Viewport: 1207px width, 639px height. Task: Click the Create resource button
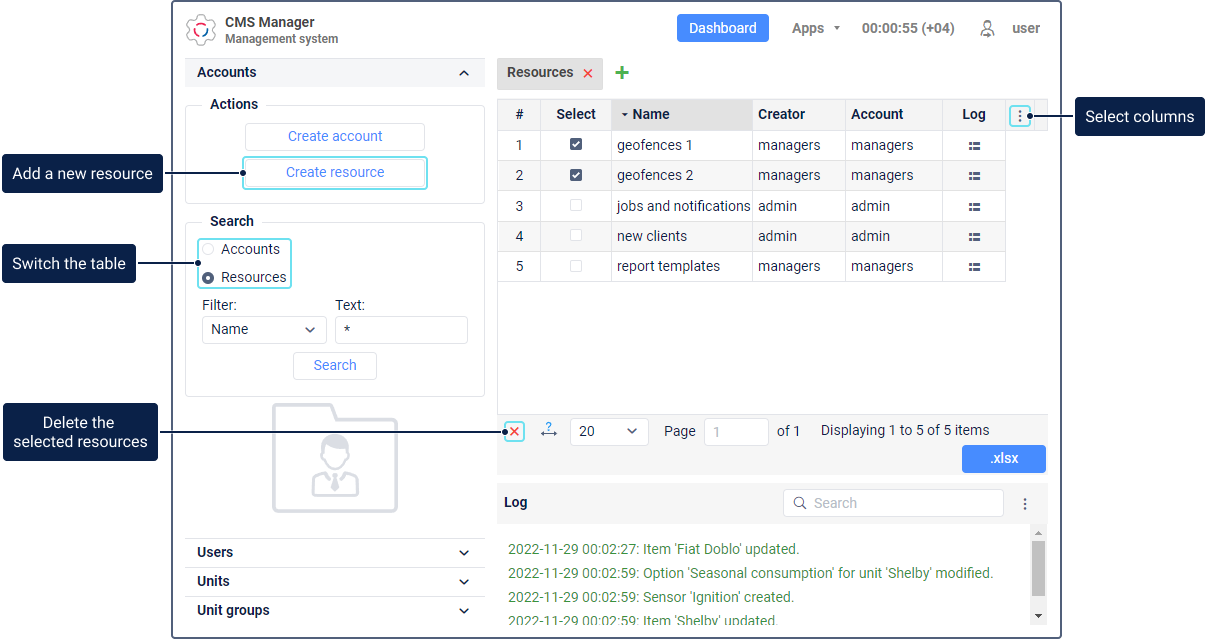click(335, 172)
